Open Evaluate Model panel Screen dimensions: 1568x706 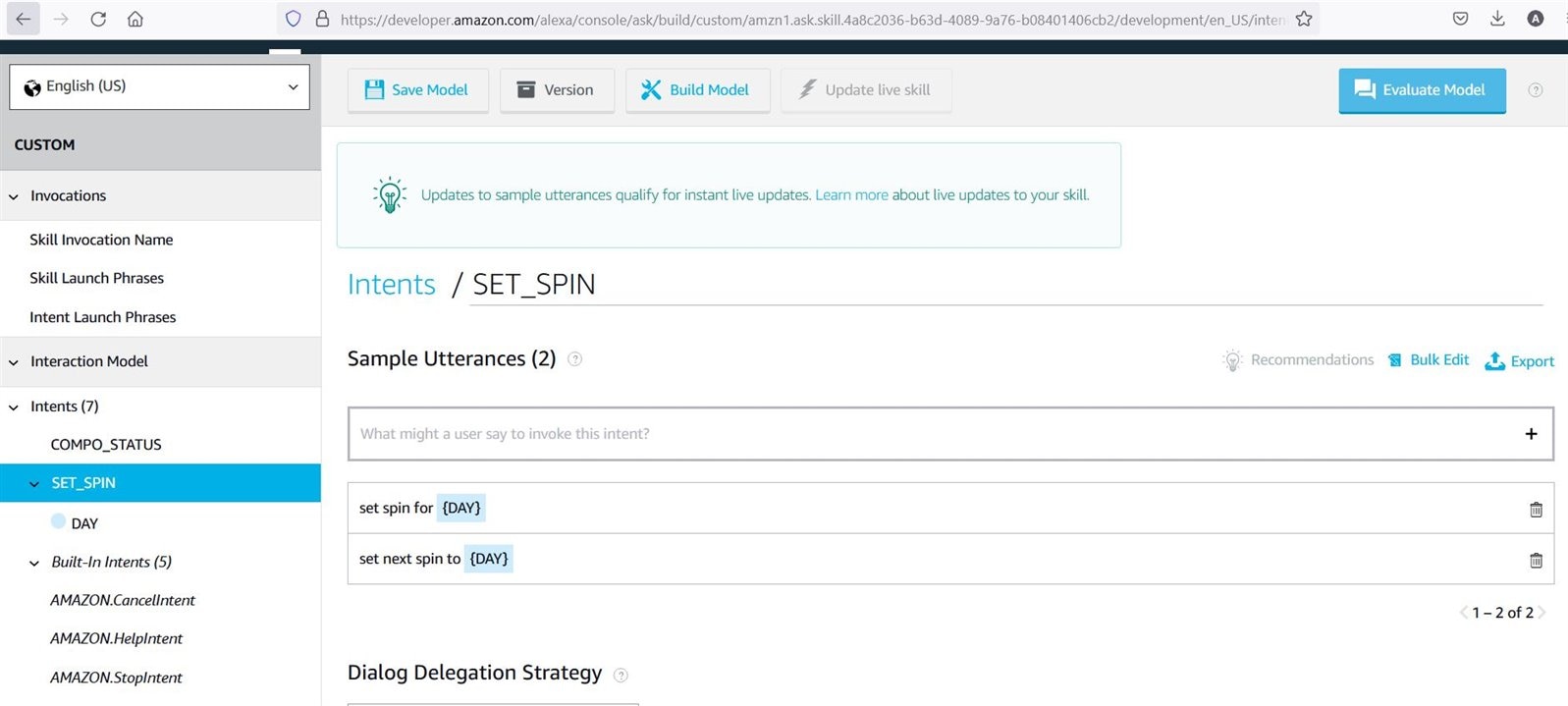tap(1422, 90)
